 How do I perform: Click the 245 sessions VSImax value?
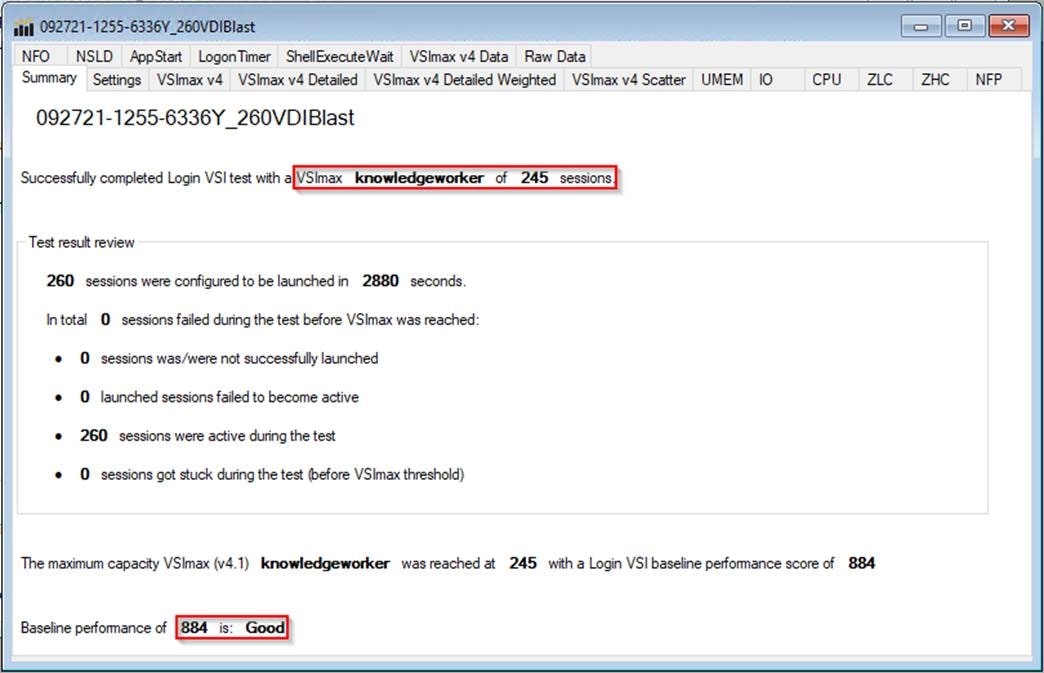tap(534, 178)
